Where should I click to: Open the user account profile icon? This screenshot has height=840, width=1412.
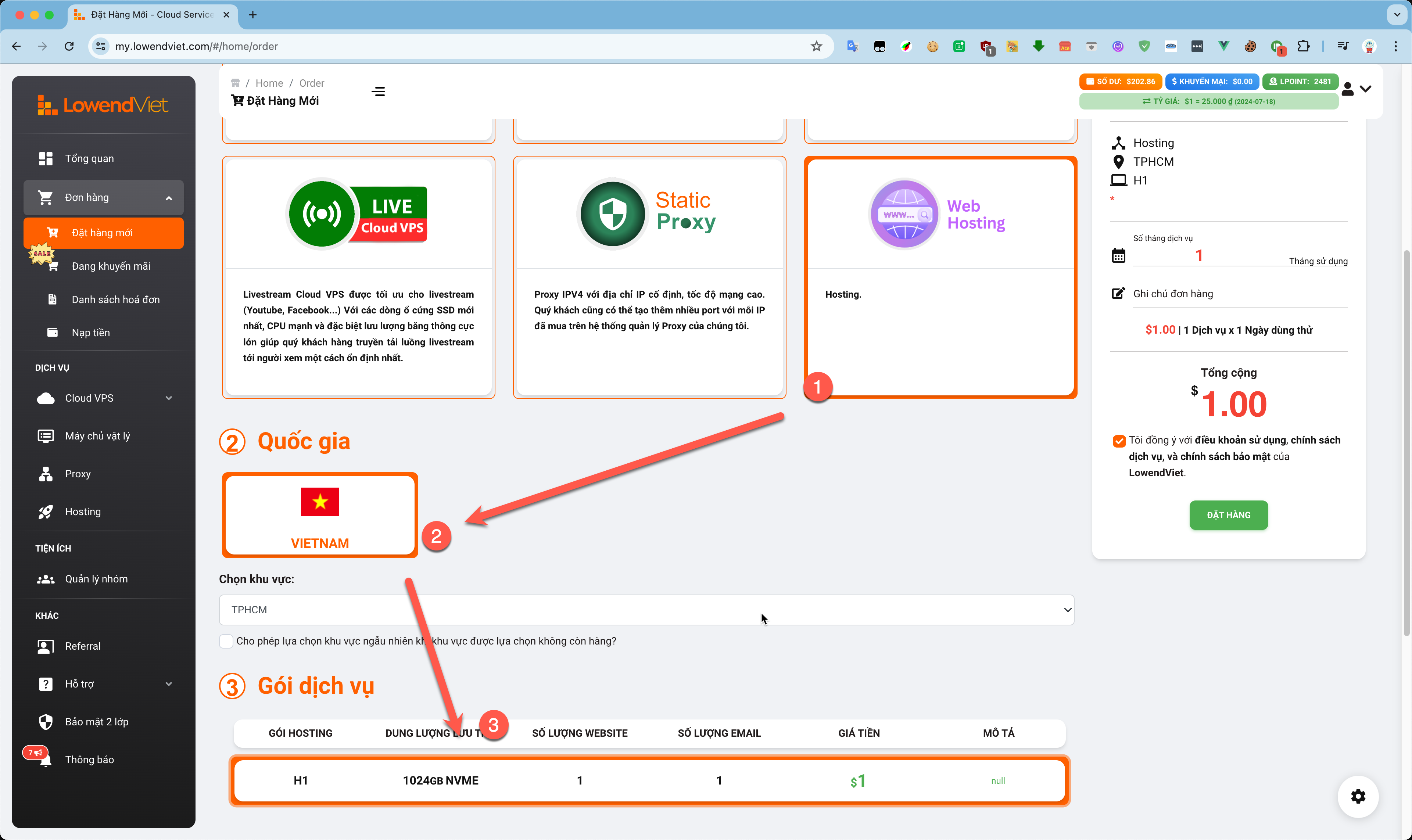pyautogui.click(x=1348, y=89)
